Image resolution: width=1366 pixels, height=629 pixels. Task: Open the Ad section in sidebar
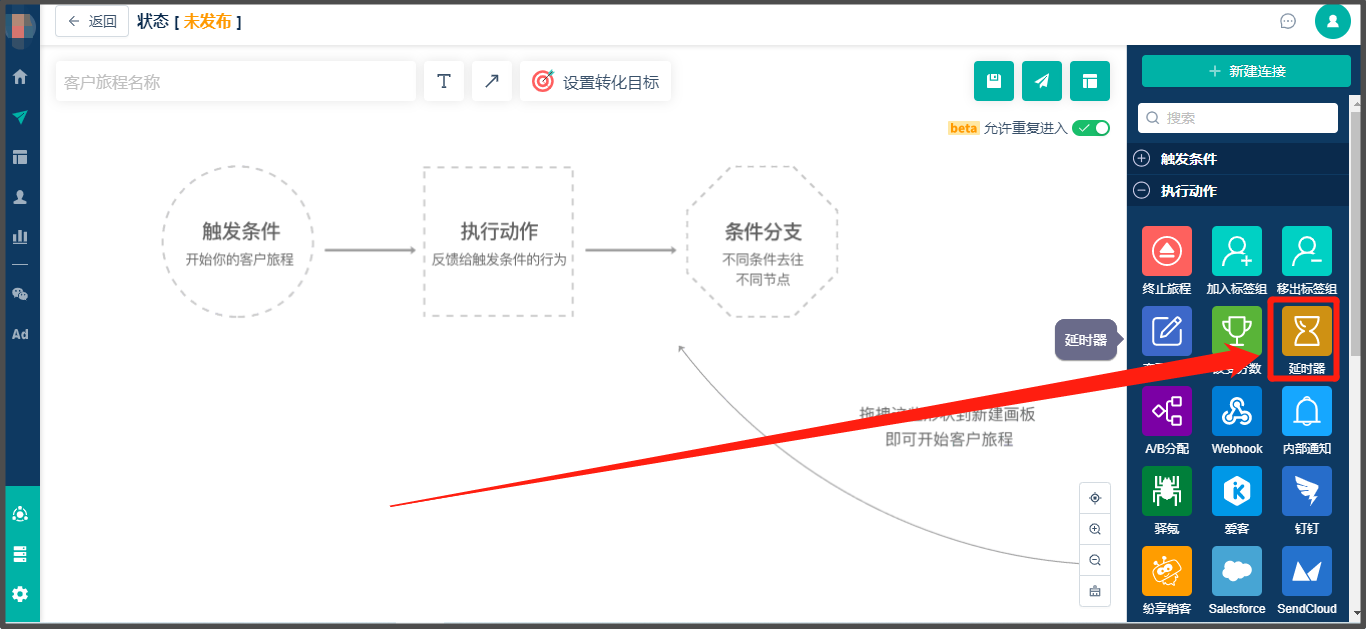coord(20,334)
